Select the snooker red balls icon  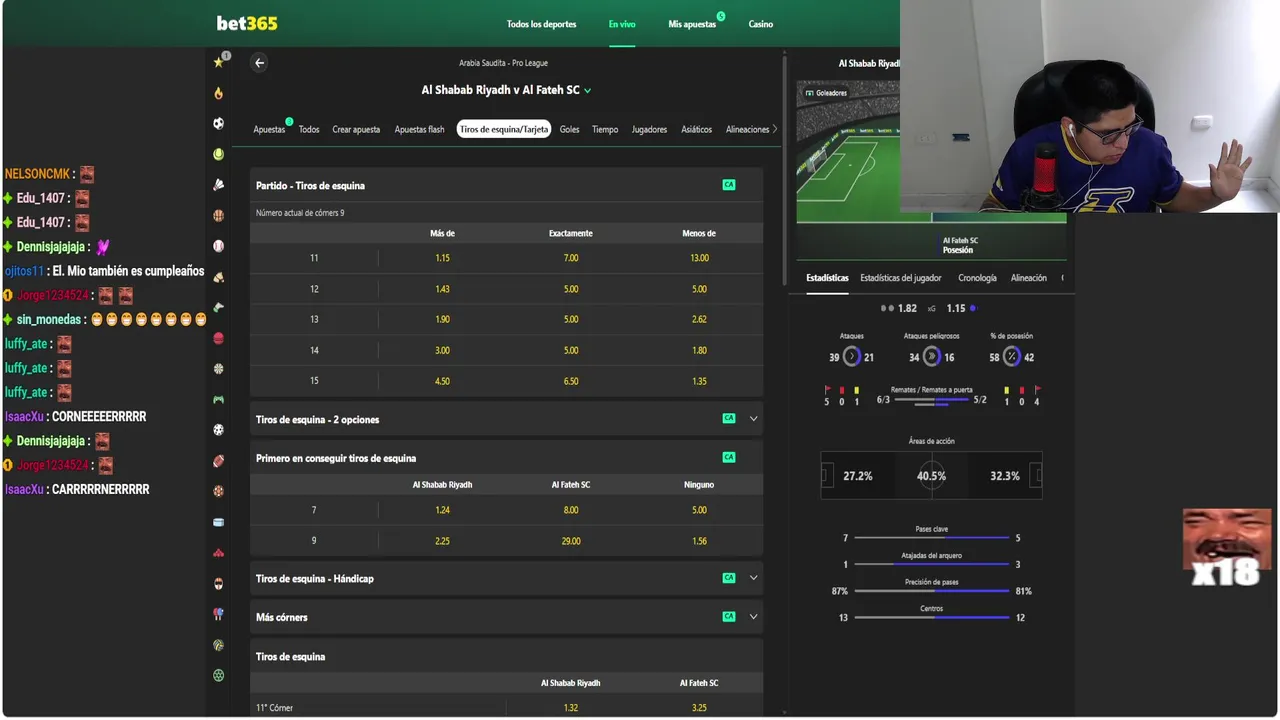(218, 553)
